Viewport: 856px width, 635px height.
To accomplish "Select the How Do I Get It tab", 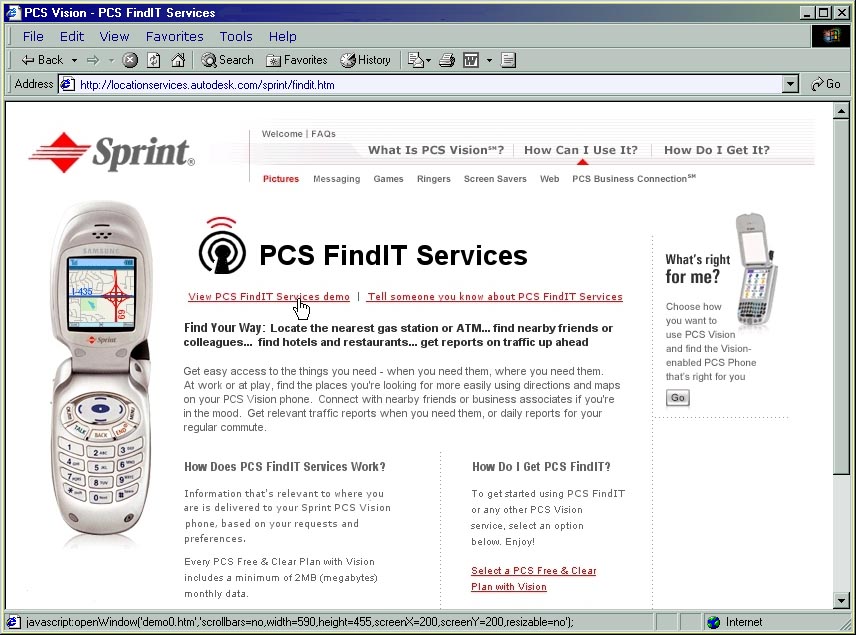I will tap(717, 150).
